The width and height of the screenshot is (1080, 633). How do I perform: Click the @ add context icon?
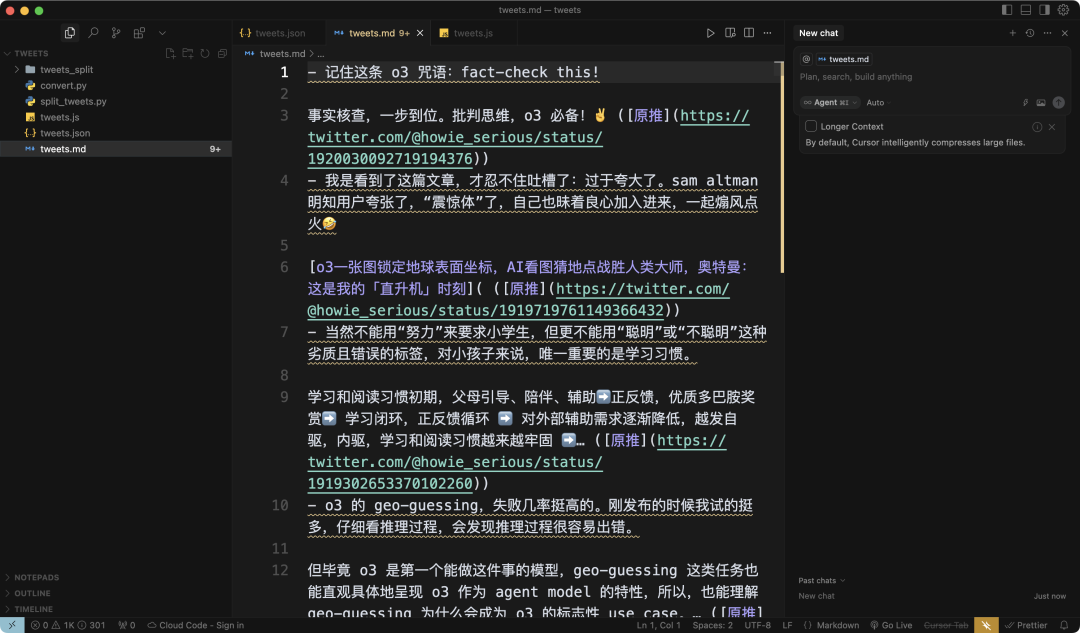(x=806, y=59)
